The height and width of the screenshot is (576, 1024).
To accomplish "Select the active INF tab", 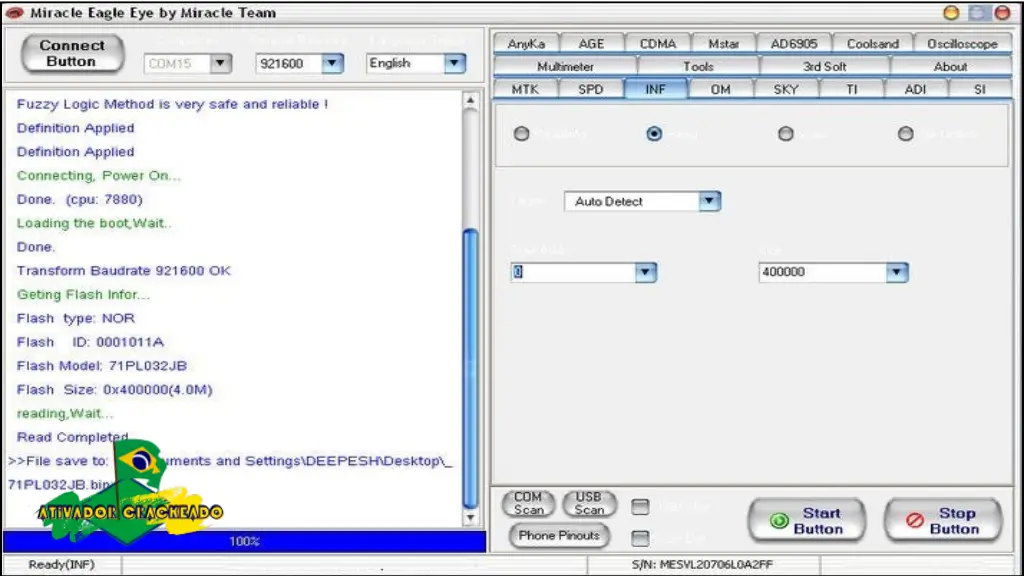I will point(656,89).
